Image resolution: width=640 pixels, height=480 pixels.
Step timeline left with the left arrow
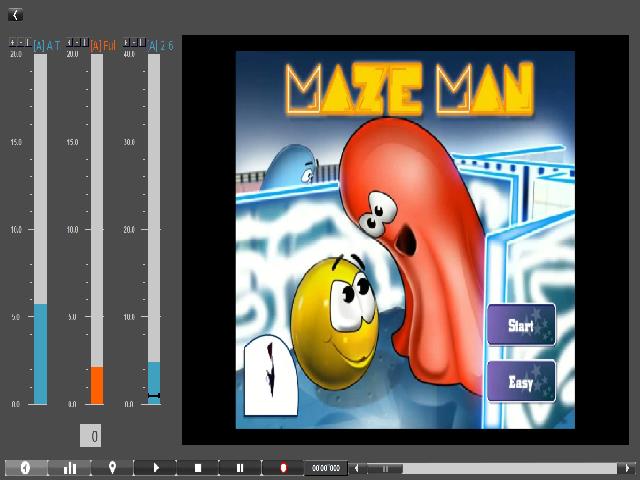click(x=356, y=468)
